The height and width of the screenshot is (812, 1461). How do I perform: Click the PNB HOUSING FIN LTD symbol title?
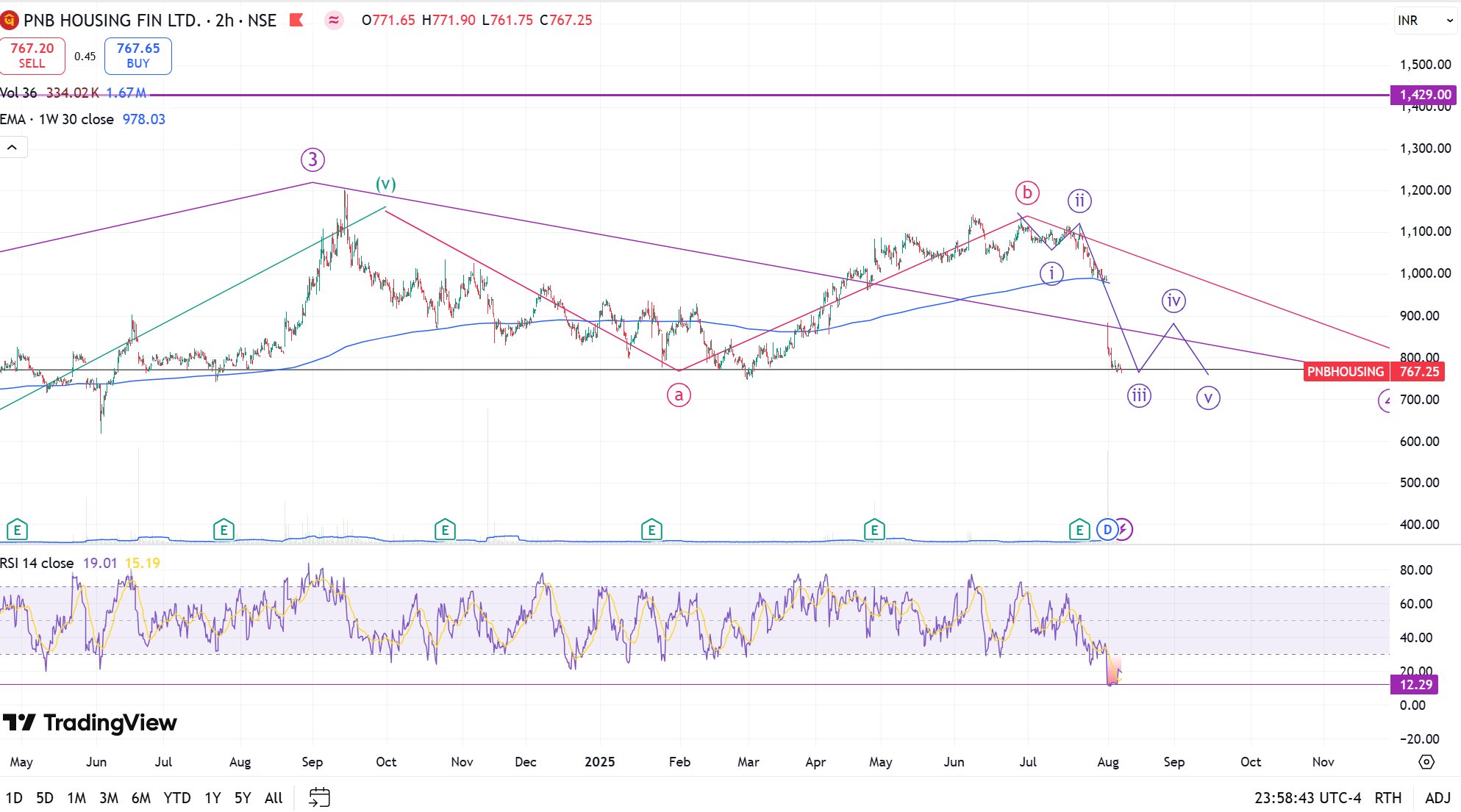point(112,21)
